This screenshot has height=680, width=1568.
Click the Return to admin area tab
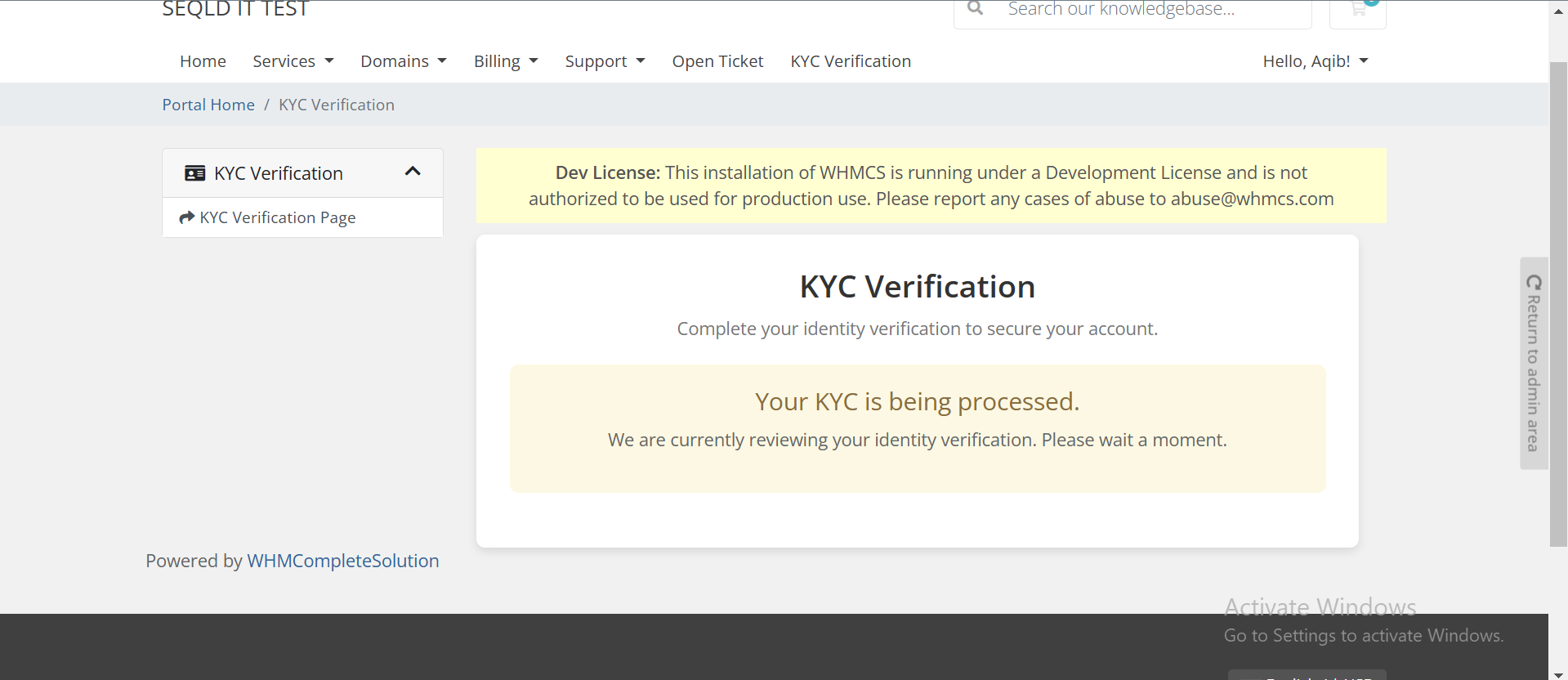point(1534,363)
